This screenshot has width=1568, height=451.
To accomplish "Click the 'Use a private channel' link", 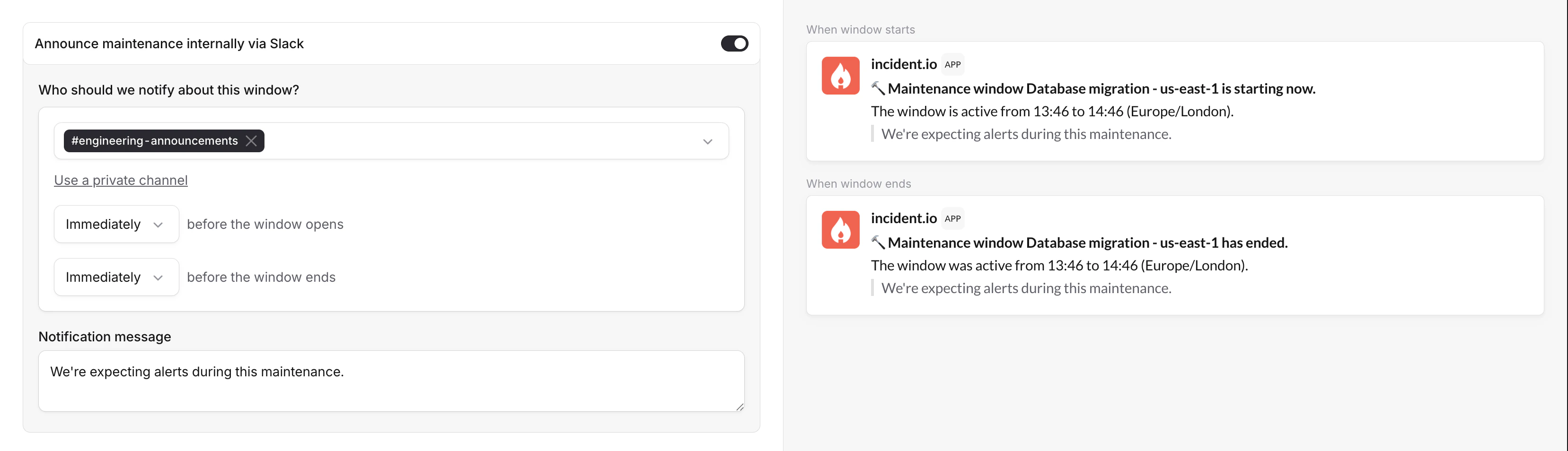I will pos(120,179).
